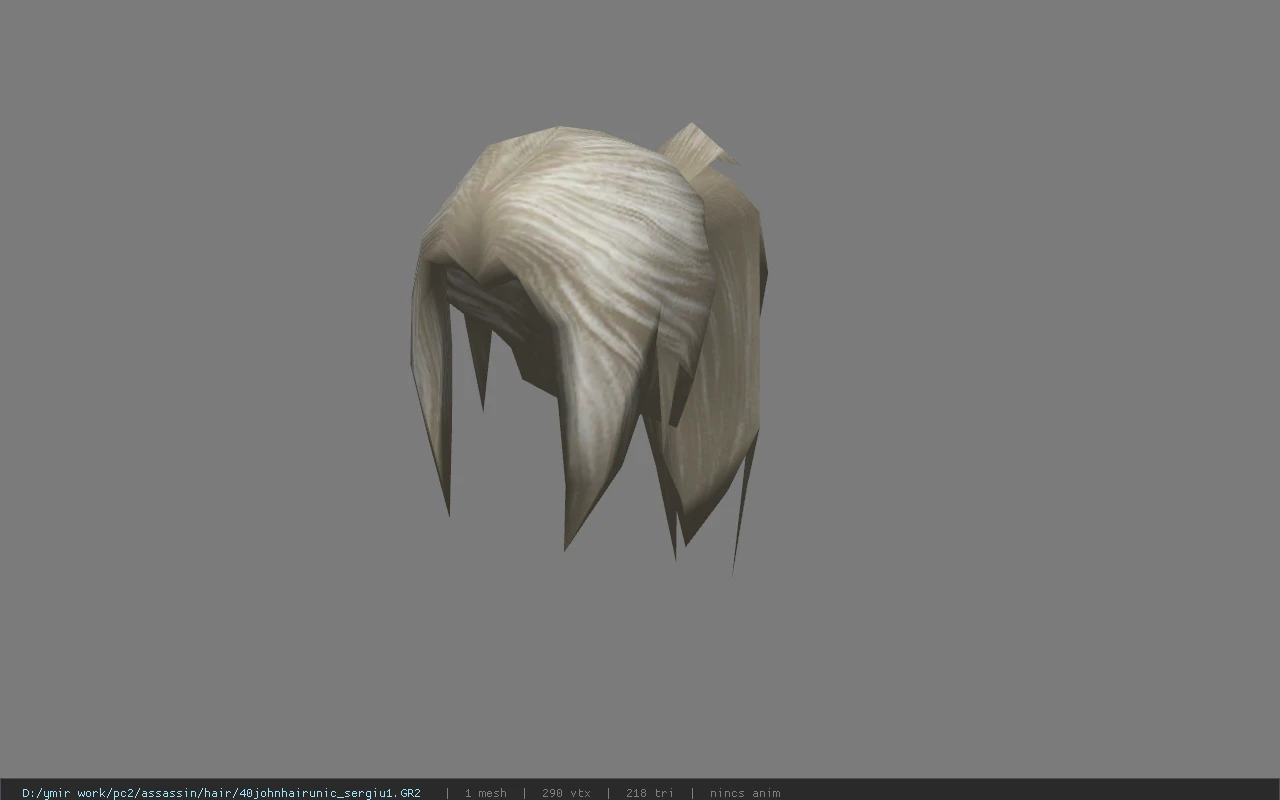Click the 'nincs anim' status text
This screenshot has width=1280, height=800.
pyautogui.click(x=745, y=793)
